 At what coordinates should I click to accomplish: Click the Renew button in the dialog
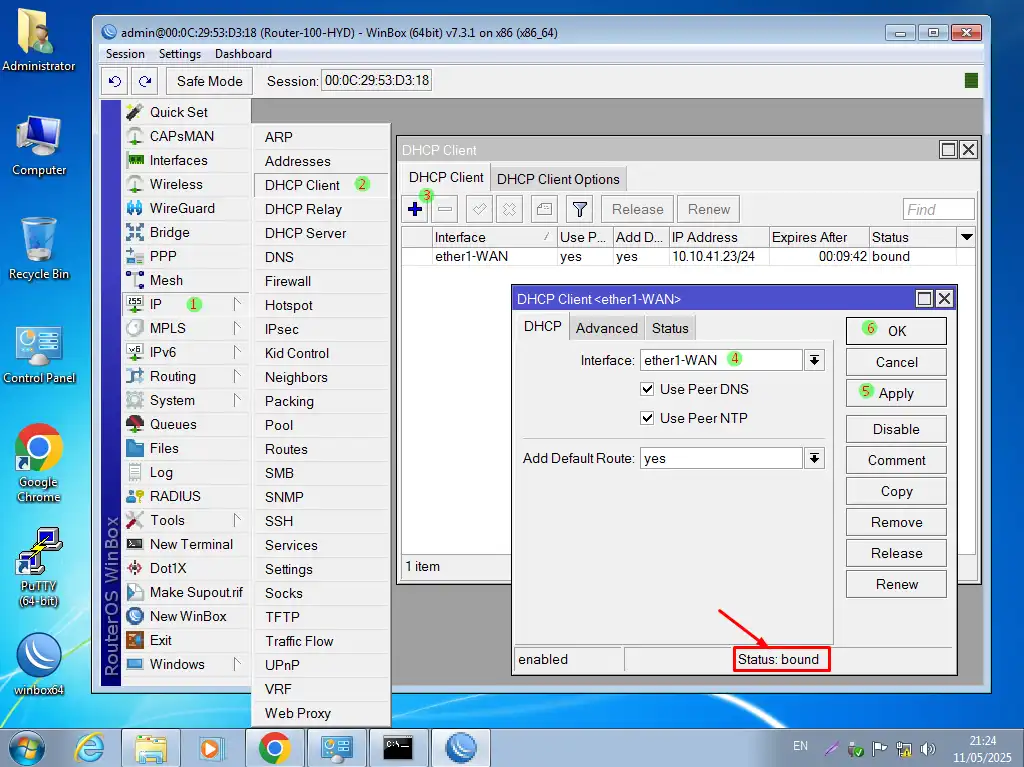(896, 584)
